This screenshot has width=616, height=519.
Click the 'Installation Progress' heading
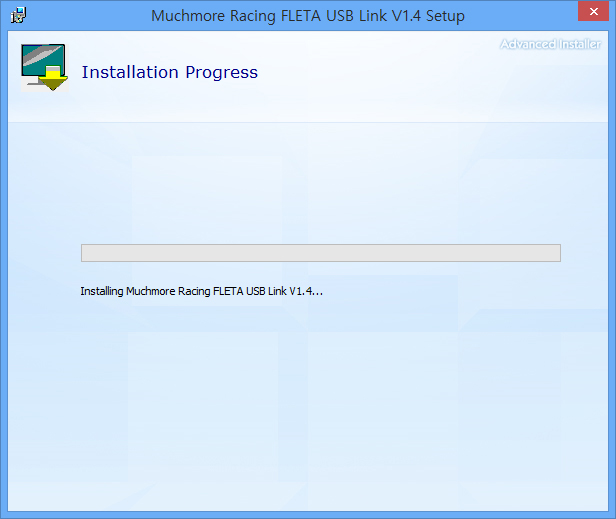[x=170, y=72]
